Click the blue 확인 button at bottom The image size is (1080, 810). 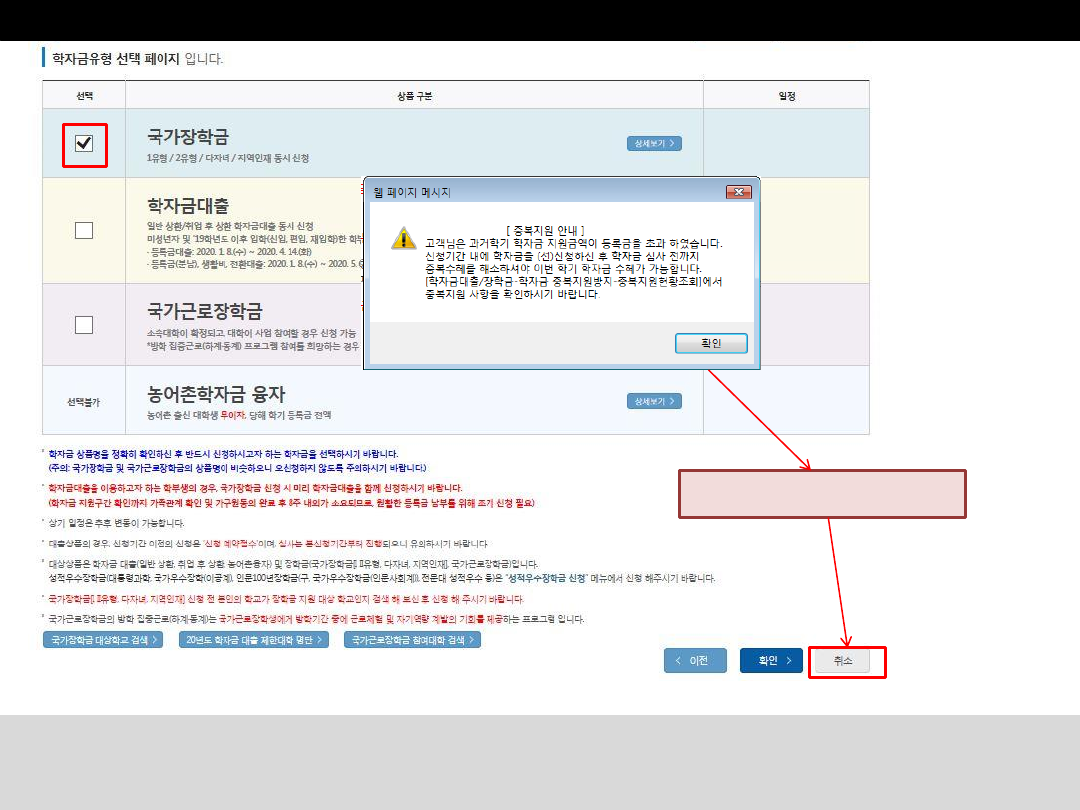coord(771,661)
